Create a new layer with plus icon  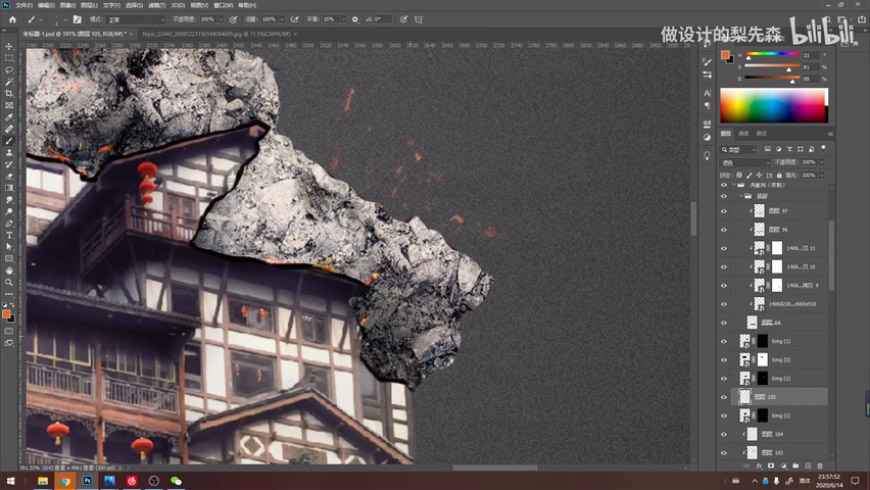click(x=807, y=466)
